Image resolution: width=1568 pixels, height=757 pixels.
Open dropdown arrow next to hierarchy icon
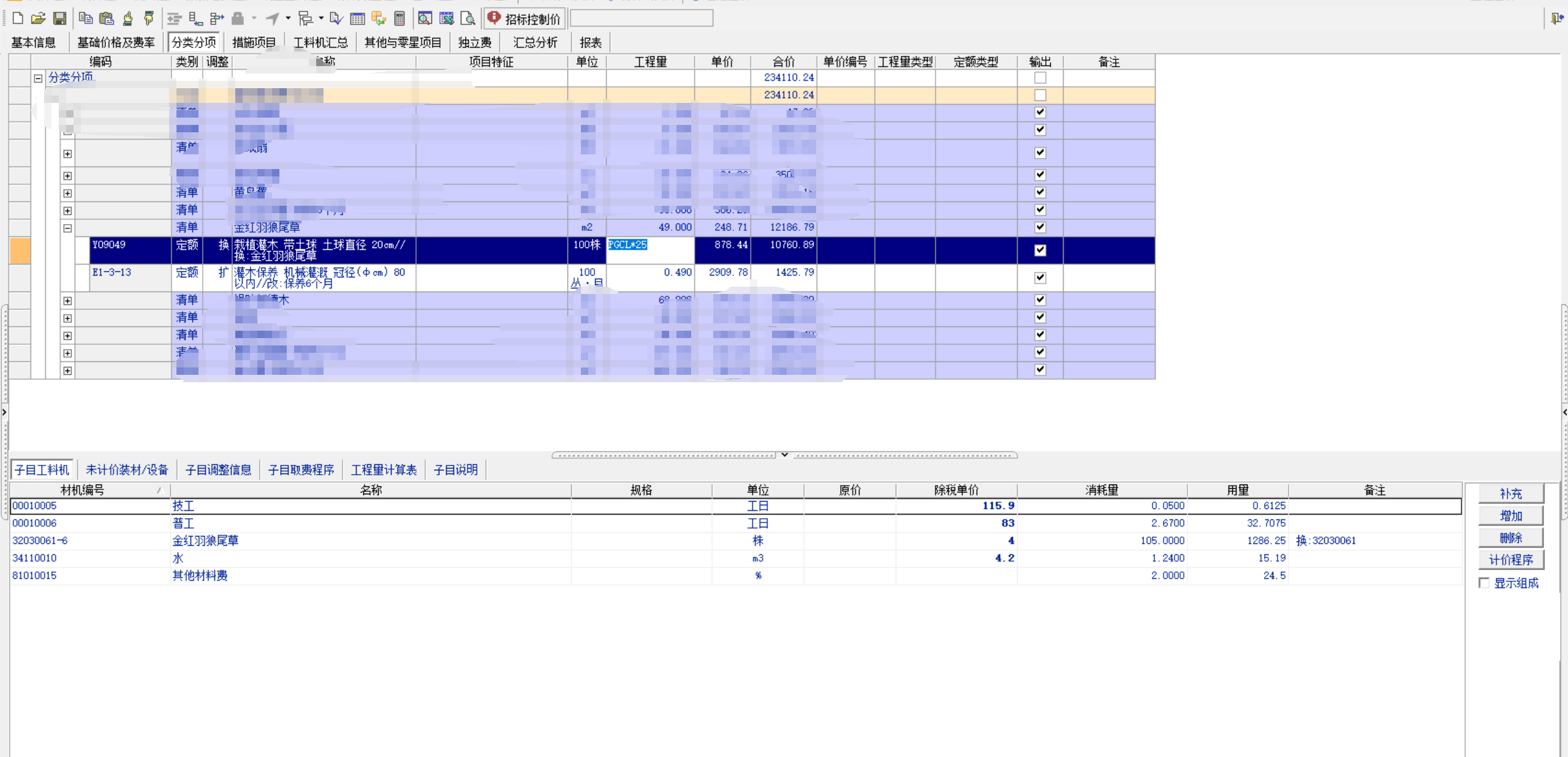[321, 18]
